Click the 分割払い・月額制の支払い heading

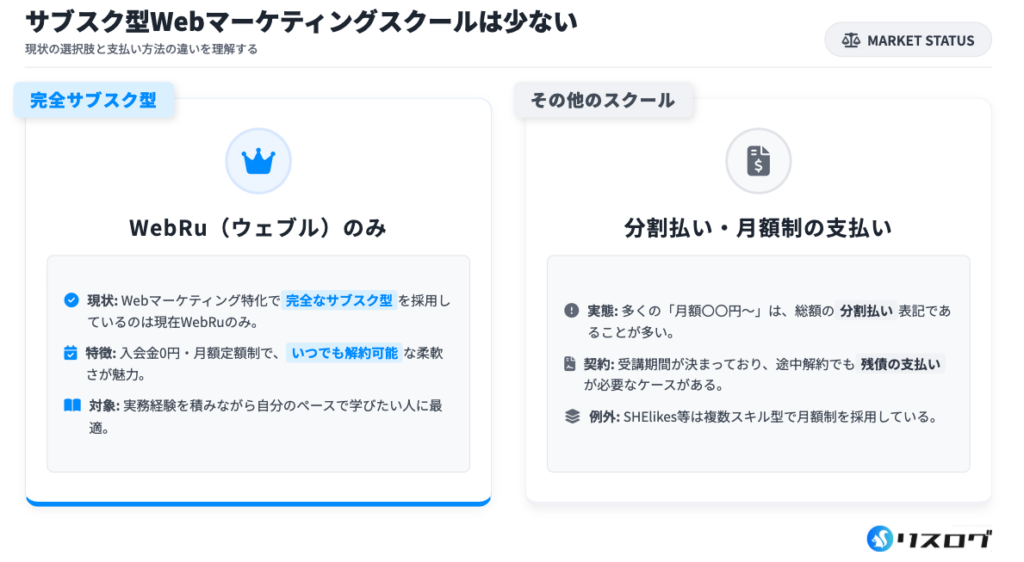[x=758, y=228]
